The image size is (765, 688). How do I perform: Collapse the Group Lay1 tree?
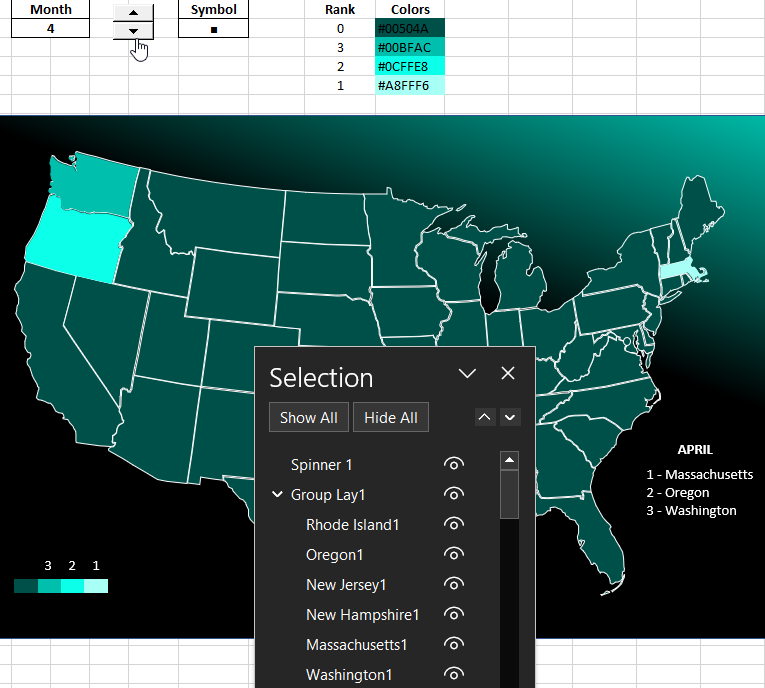coord(277,494)
